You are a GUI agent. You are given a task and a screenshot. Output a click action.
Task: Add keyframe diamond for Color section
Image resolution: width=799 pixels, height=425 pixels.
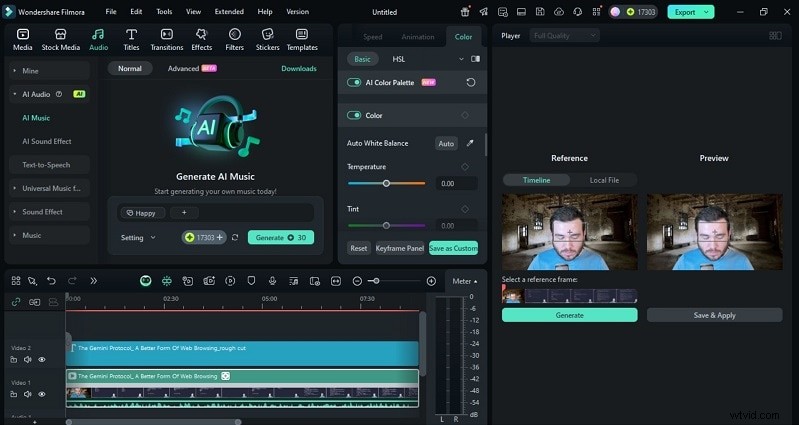pyautogui.click(x=465, y=115)
